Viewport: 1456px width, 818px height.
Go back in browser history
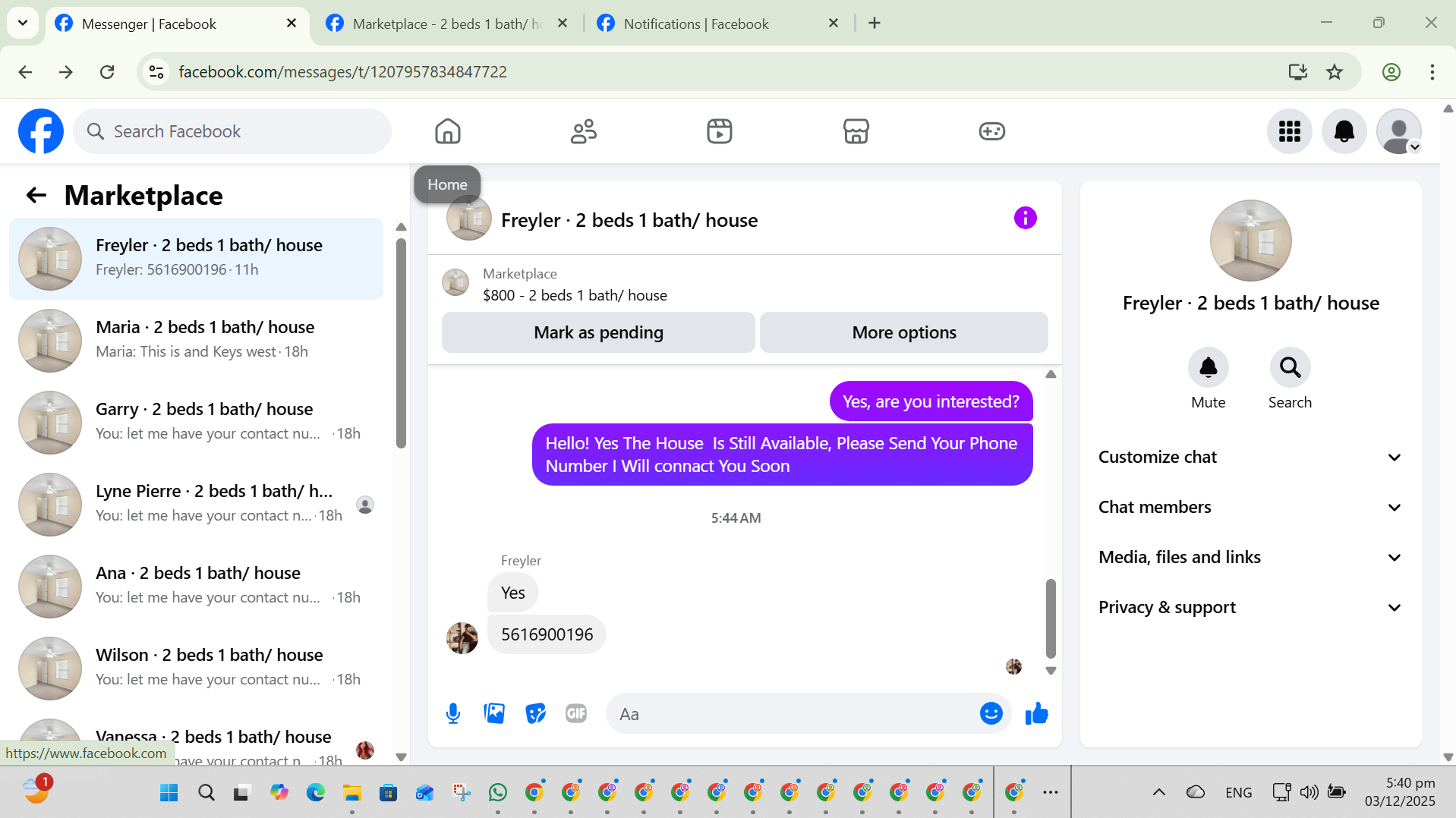(25, 72)
